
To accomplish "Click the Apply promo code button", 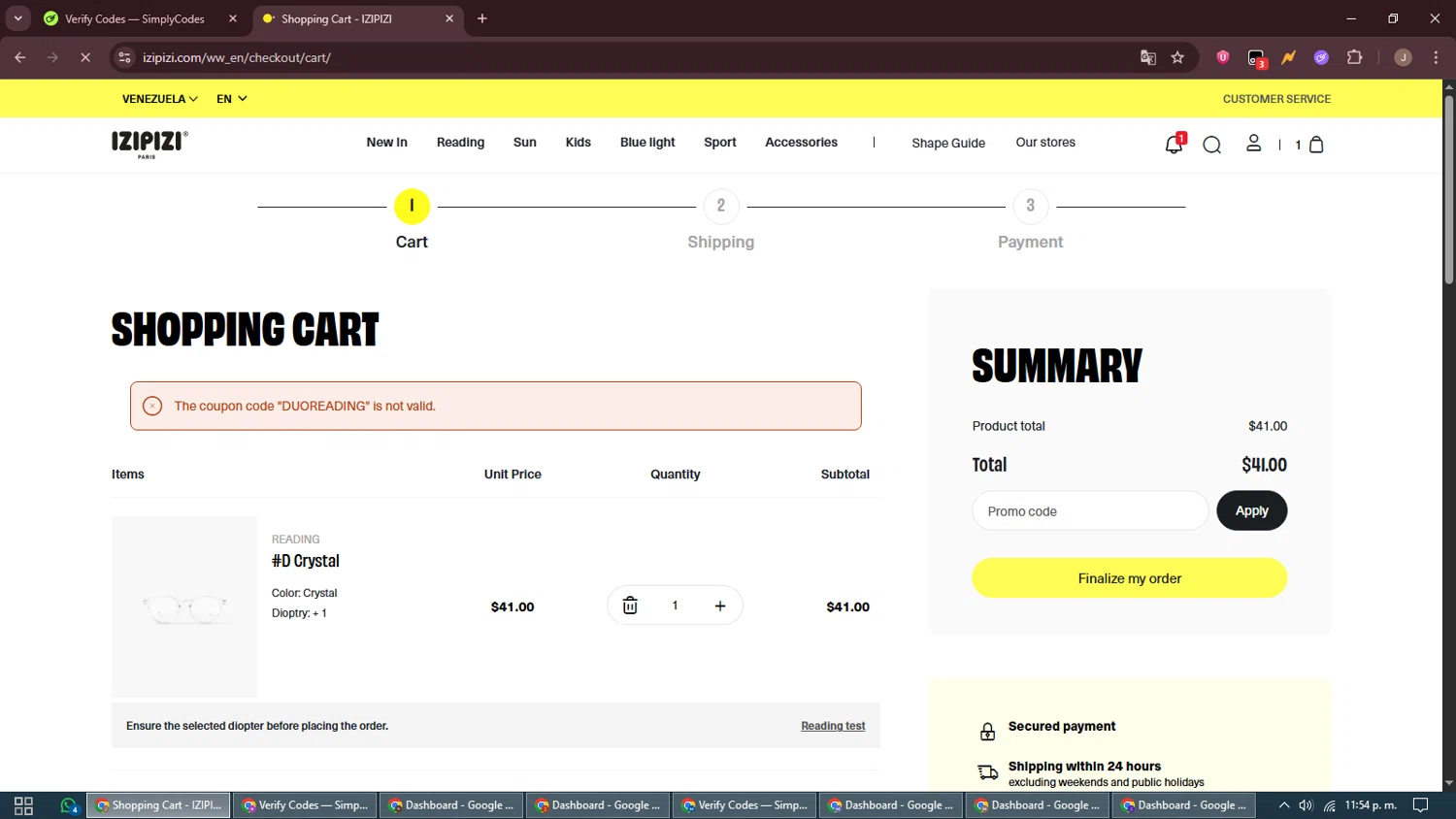I will click(1252, 510).
